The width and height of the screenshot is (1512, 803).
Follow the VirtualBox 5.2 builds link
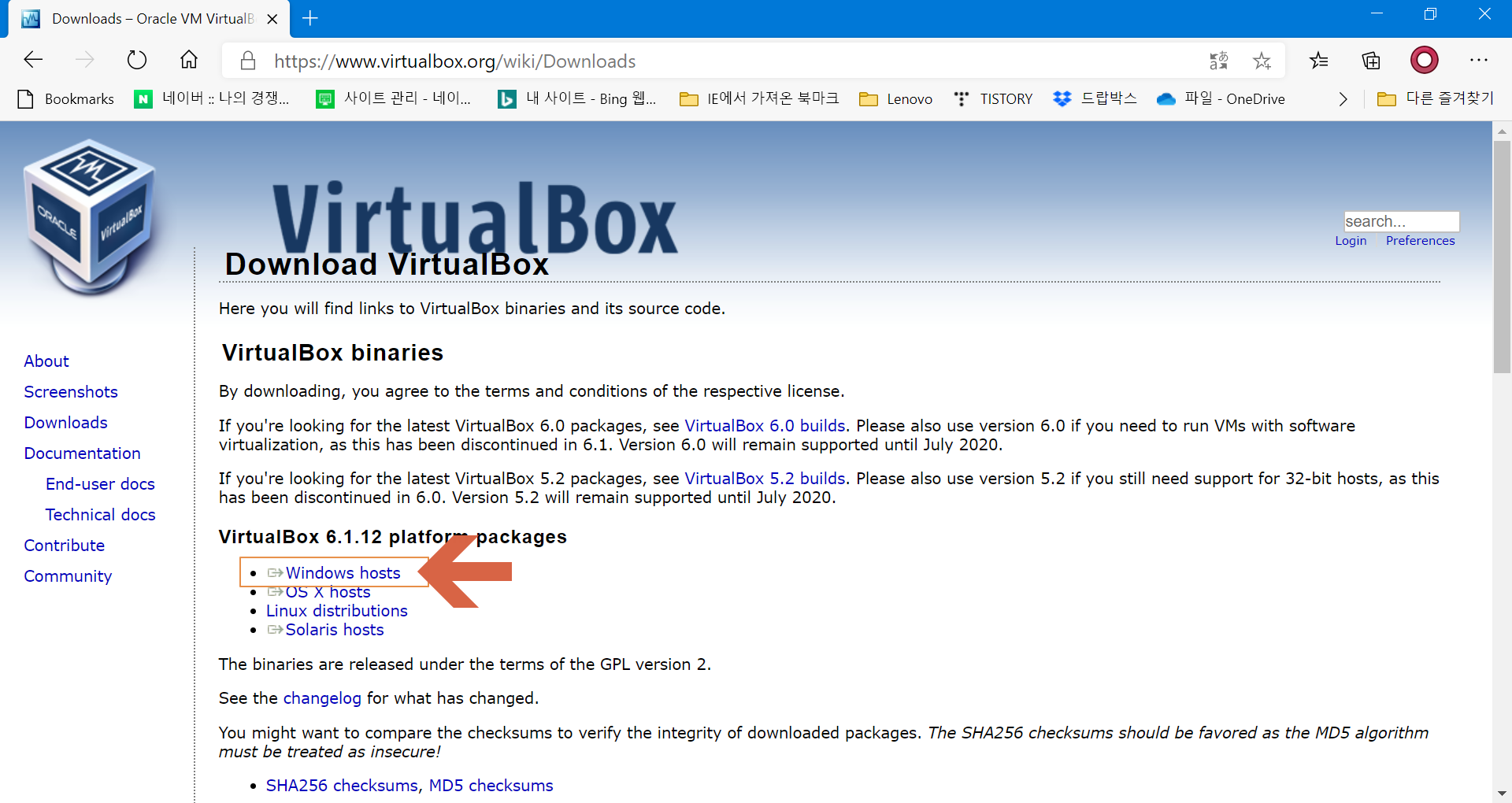coord(765,479)
